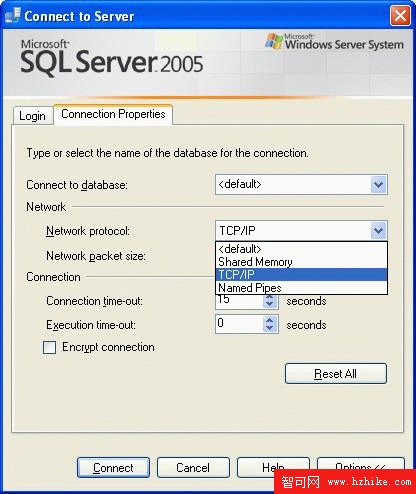416x494 pixels.
Task: Enable the Encrypt connection checkbox
Action: pos(49,347)
